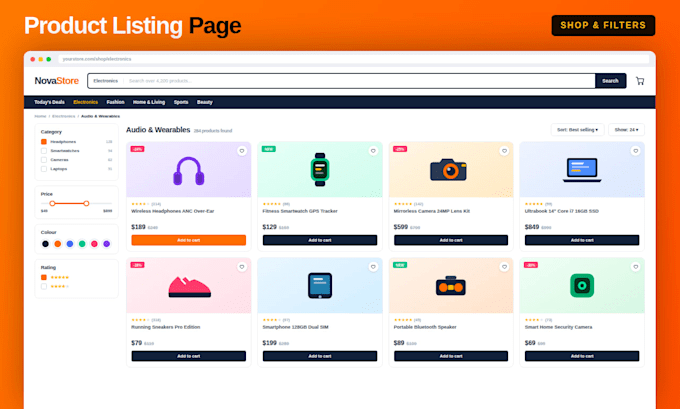Viewport: 680px width, 409px height.
Task: Select the orange colour swatch
Action: (x=58, y=244)
